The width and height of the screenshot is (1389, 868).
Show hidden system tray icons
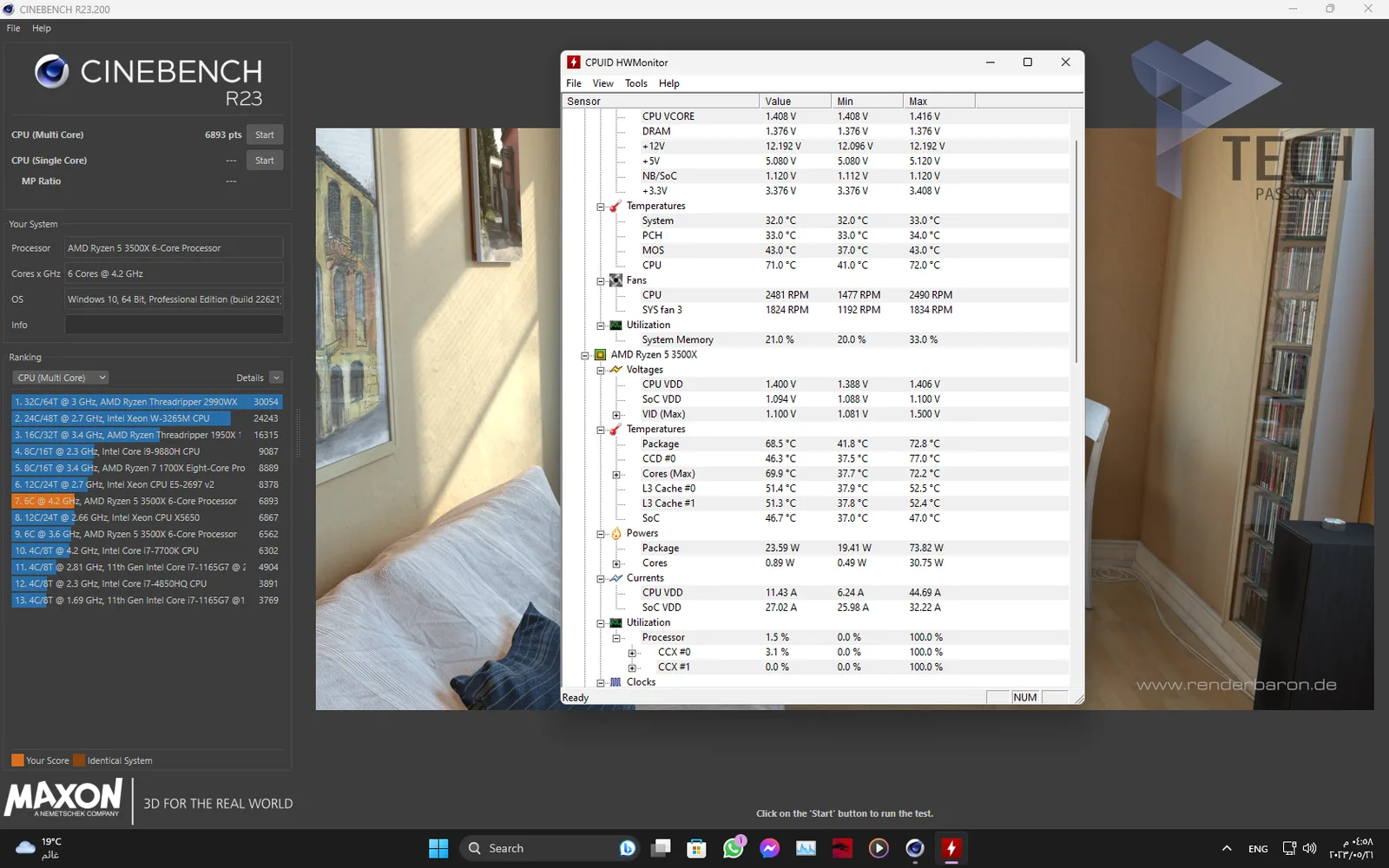[x=1227, y=848]
